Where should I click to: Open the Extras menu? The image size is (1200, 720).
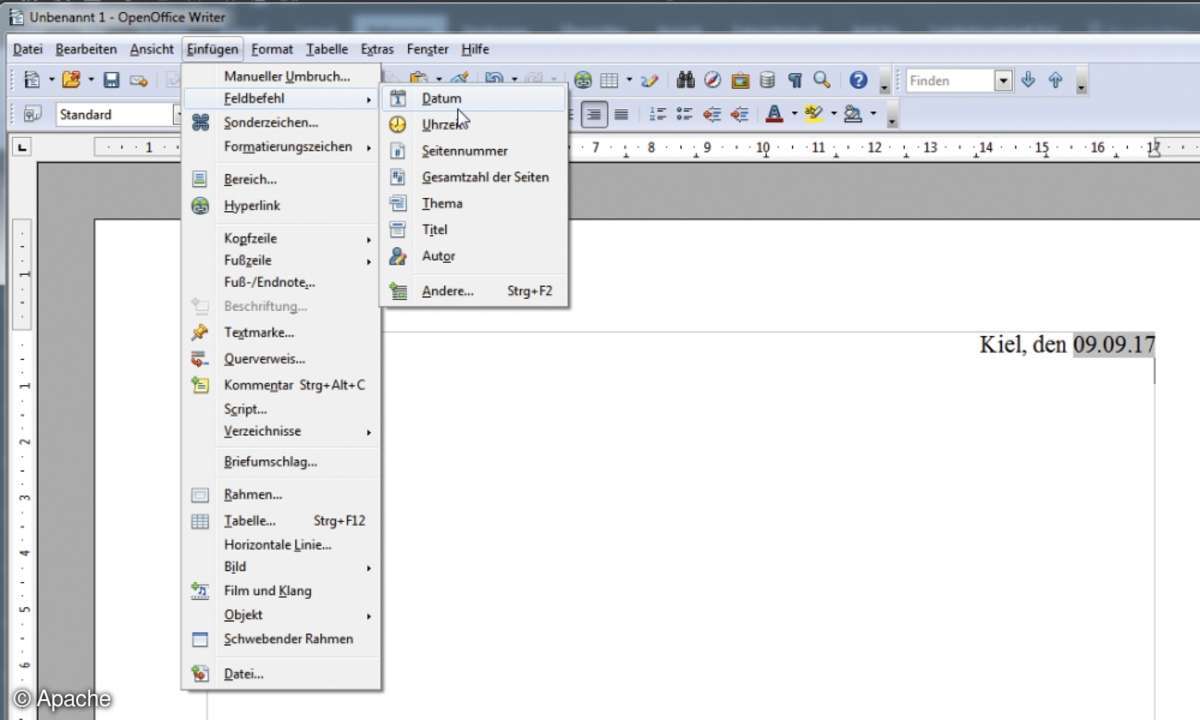pos(377,48)
